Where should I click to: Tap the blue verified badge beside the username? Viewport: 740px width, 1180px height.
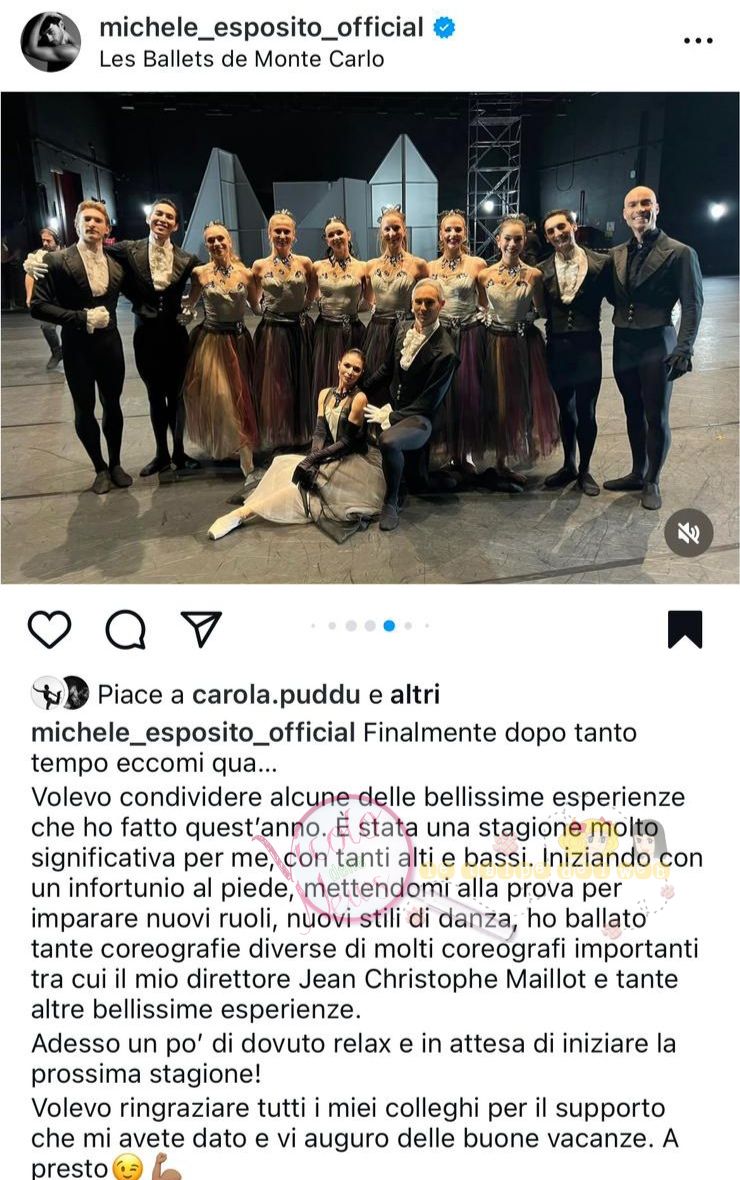(445, 28)
